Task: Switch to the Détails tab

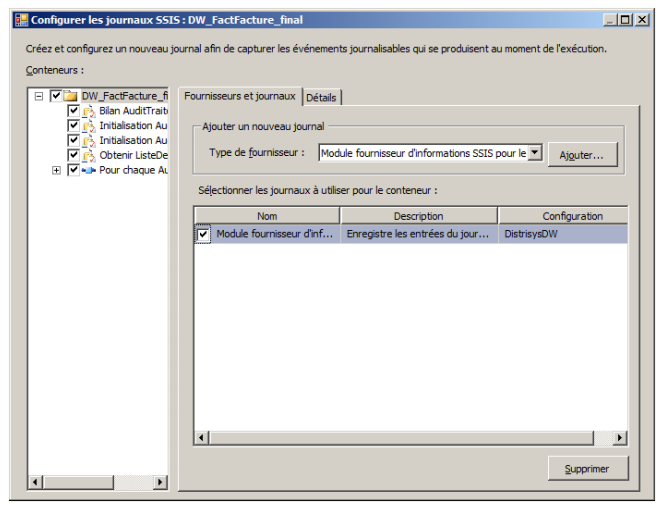Action: point(322,97)
